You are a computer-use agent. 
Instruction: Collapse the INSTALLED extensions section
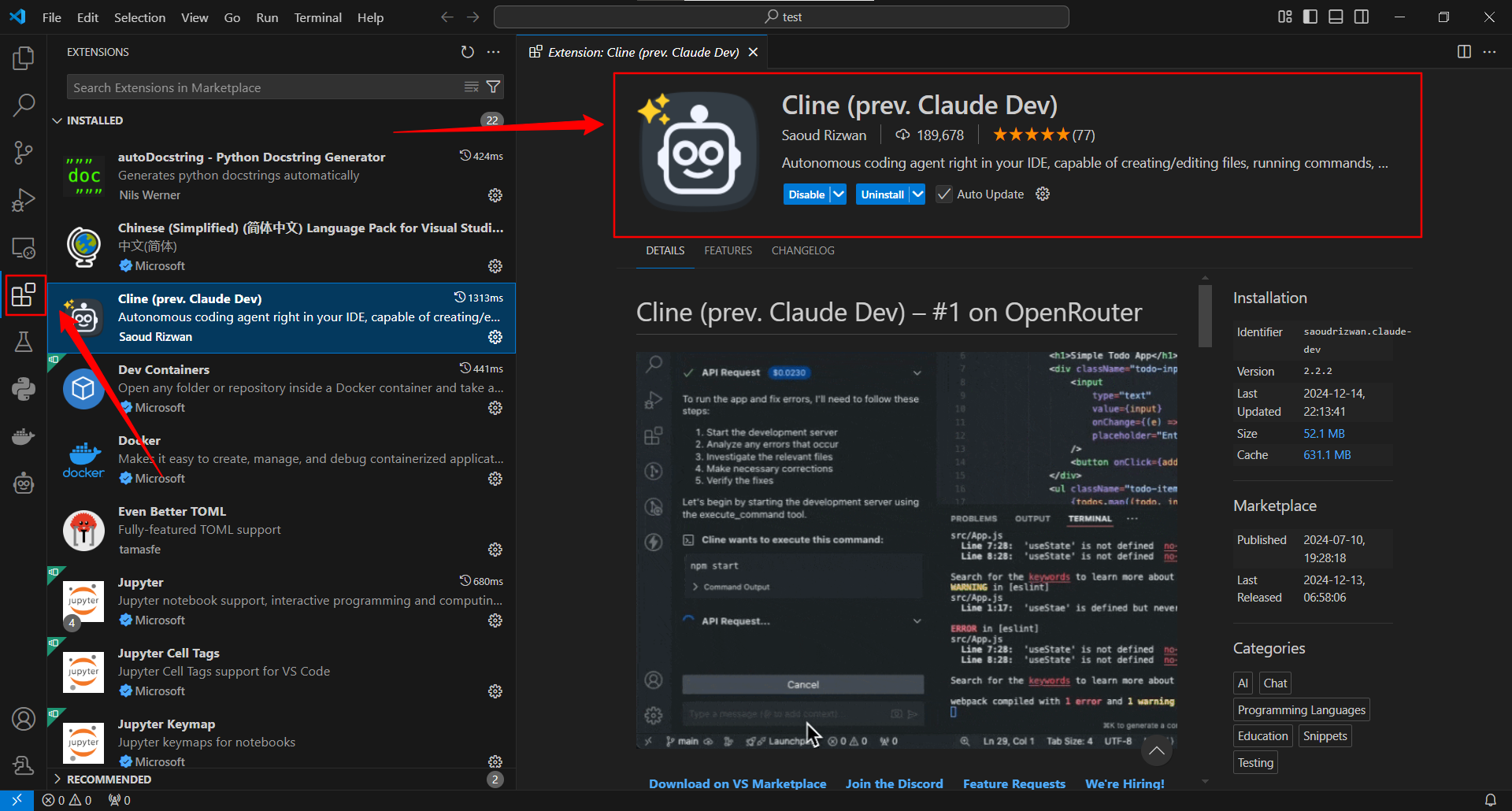(57, 120)
